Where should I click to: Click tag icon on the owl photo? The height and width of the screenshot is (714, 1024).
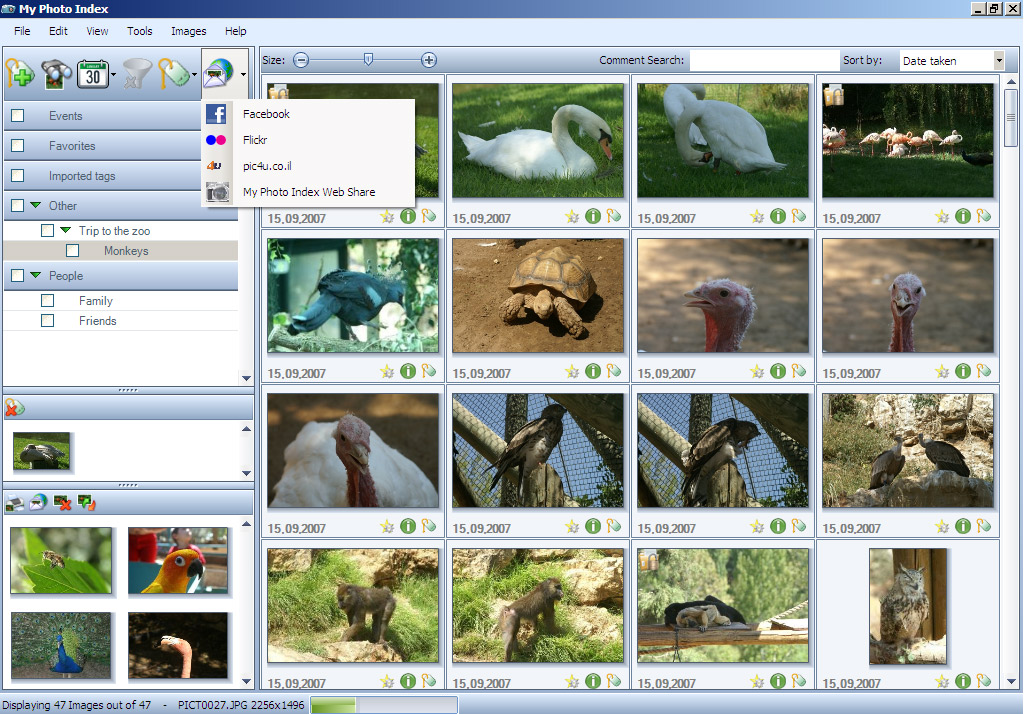(983, 681)
